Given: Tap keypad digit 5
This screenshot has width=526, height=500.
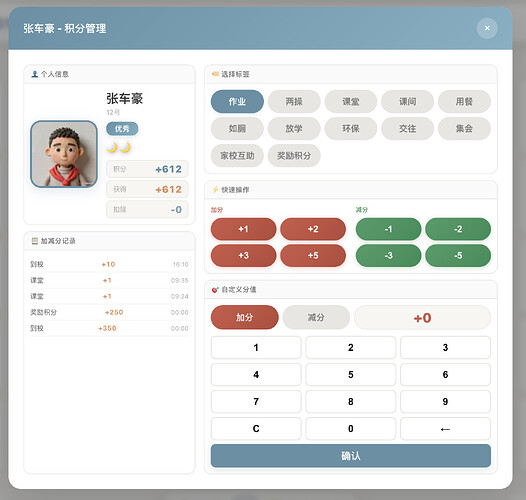Looking at the screenshot, I should click(x=351, y=374).
